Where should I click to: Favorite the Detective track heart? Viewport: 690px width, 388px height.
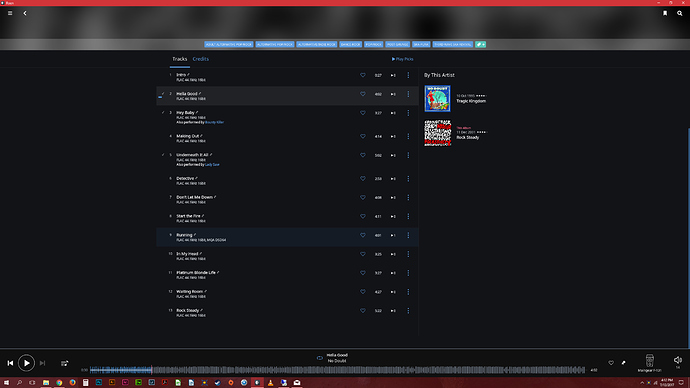point(363,179)
